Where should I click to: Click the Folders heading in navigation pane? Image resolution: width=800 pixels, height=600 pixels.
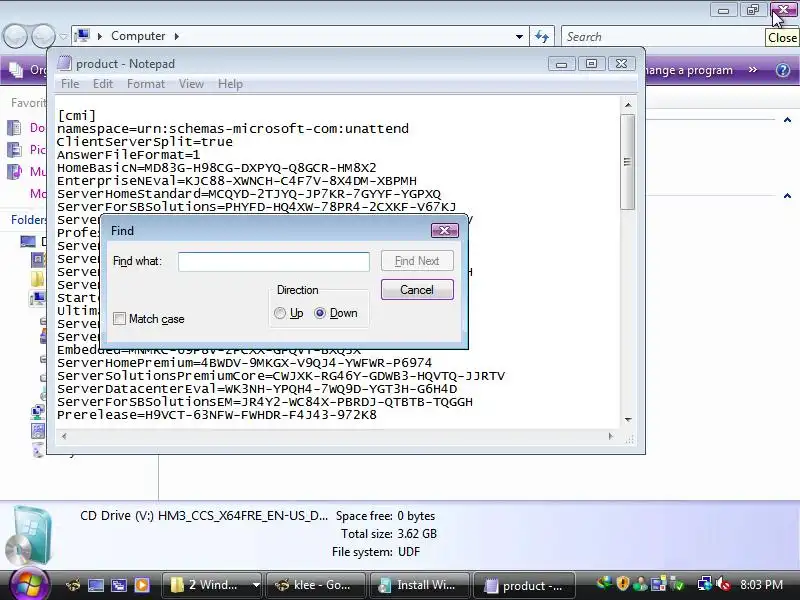[29, 220]
